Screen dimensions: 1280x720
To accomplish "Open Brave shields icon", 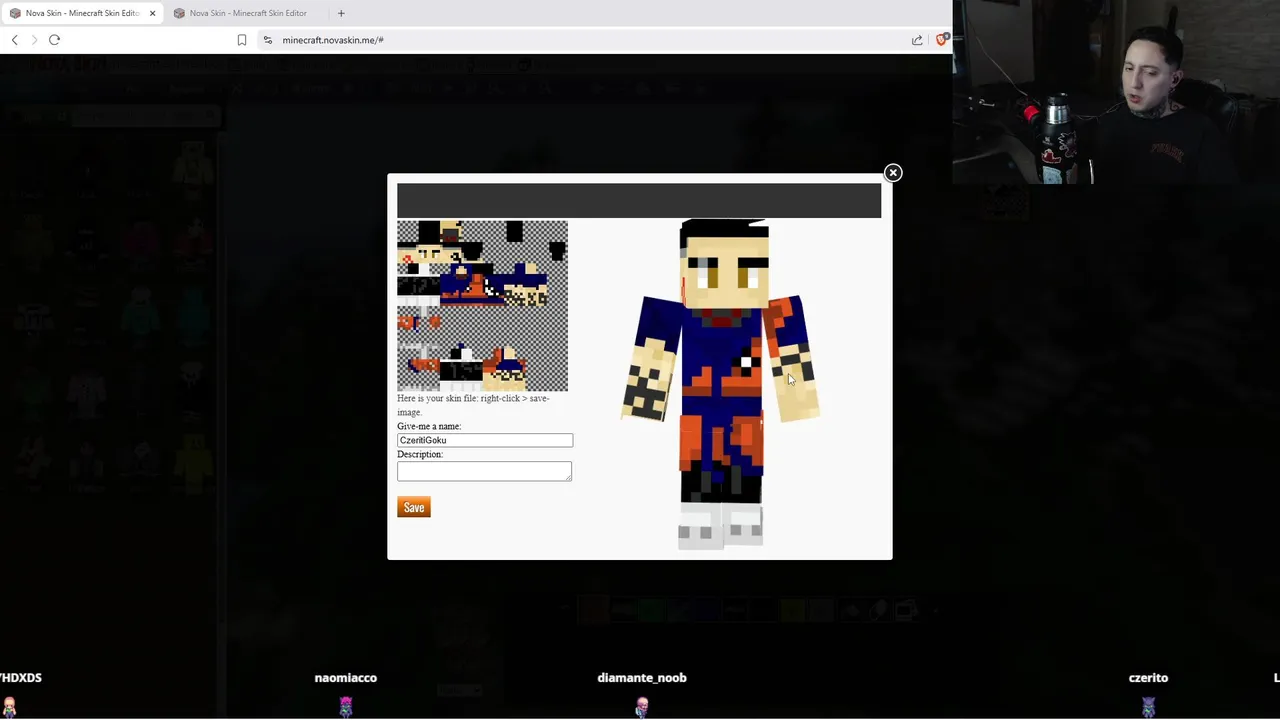I will [942, 40].
